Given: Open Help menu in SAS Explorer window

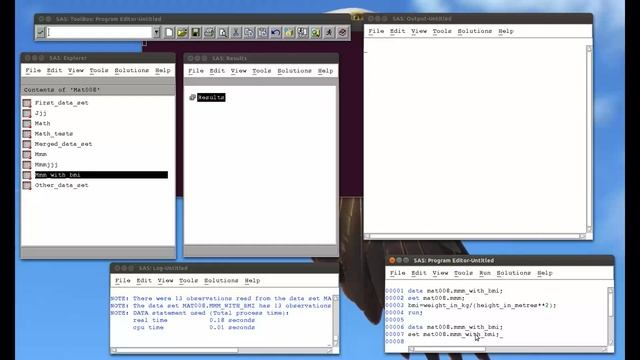Looking at the screenshot, I should pos(162,70).
